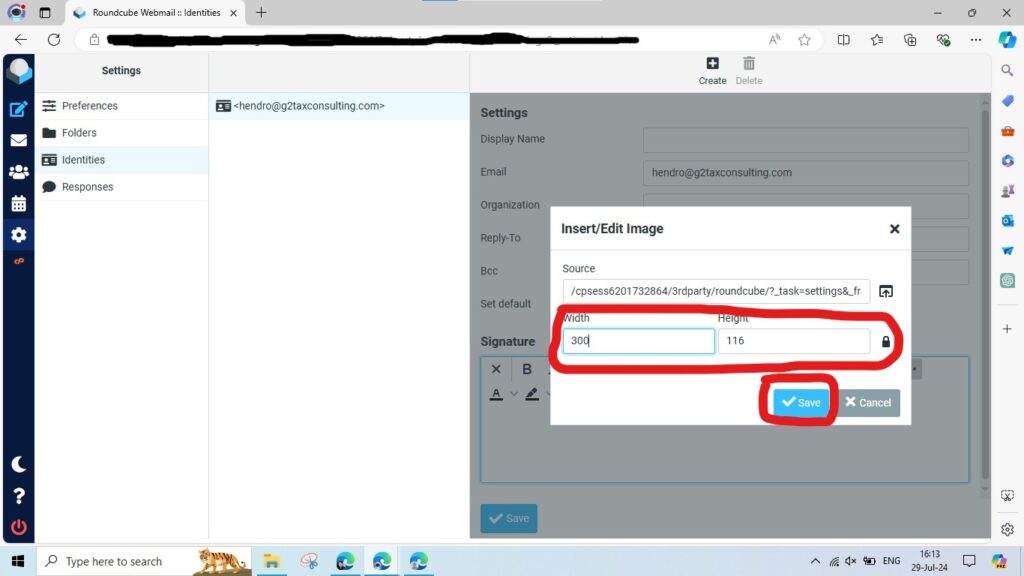Viewport: 1024px width, 576px height.
Task: Select the hendro@g2taxconsulting.com identity
Action: coord(308,106)
